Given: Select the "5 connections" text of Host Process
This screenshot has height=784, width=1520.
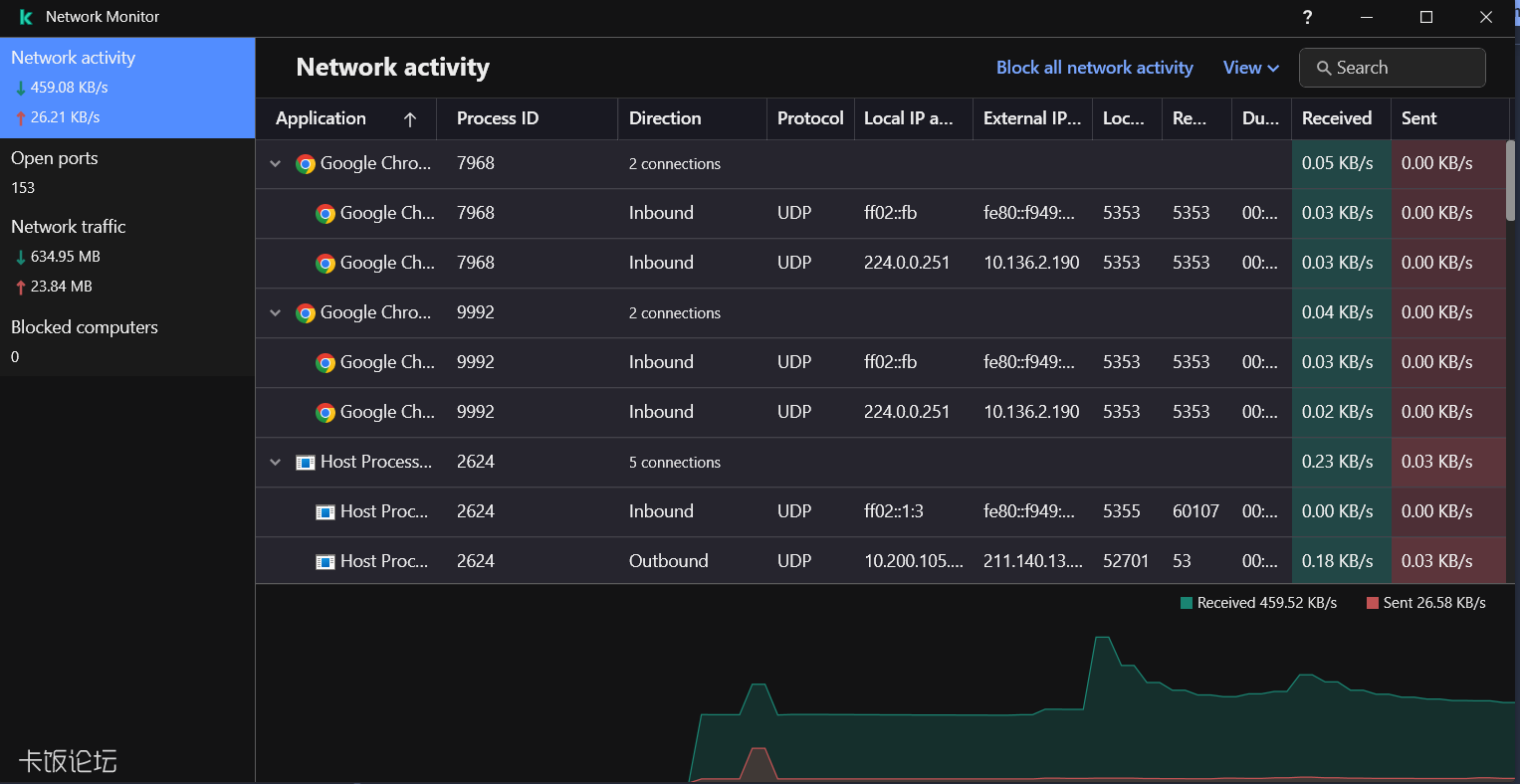Looking at the screenshot, I should 675,463.
